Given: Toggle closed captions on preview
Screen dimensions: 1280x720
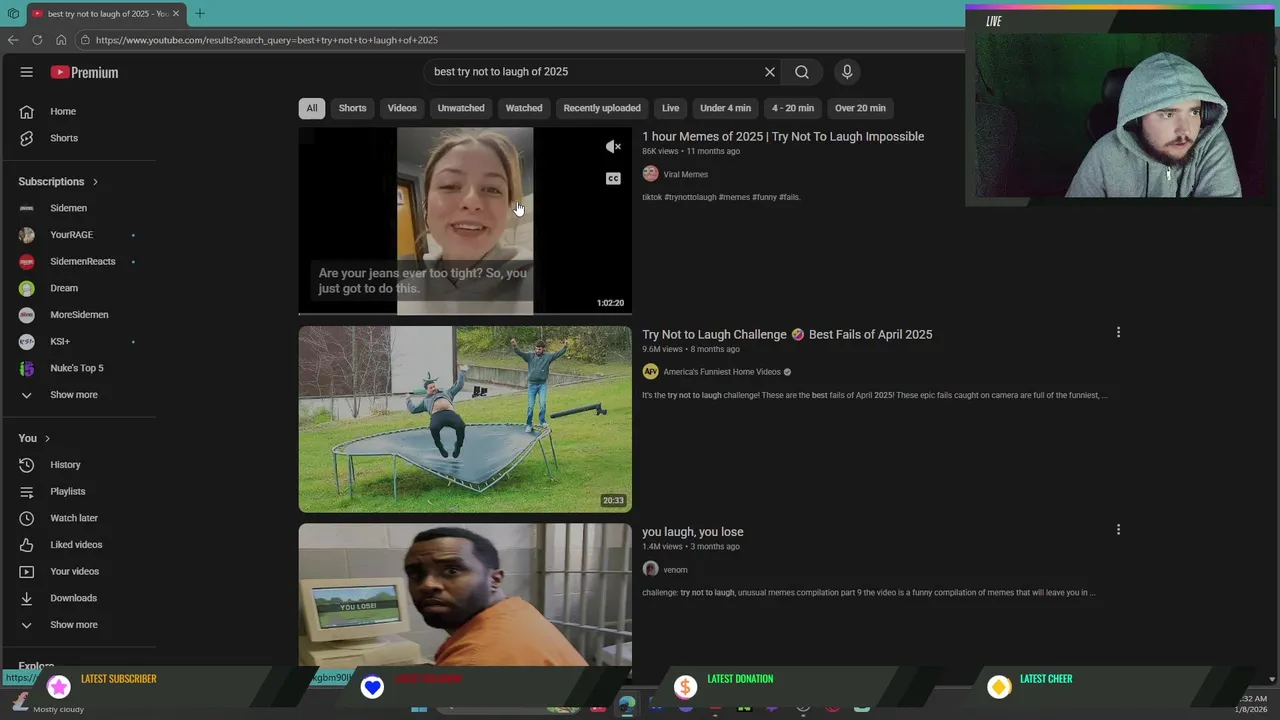Looking at the screenshot, I should (614, 179).
